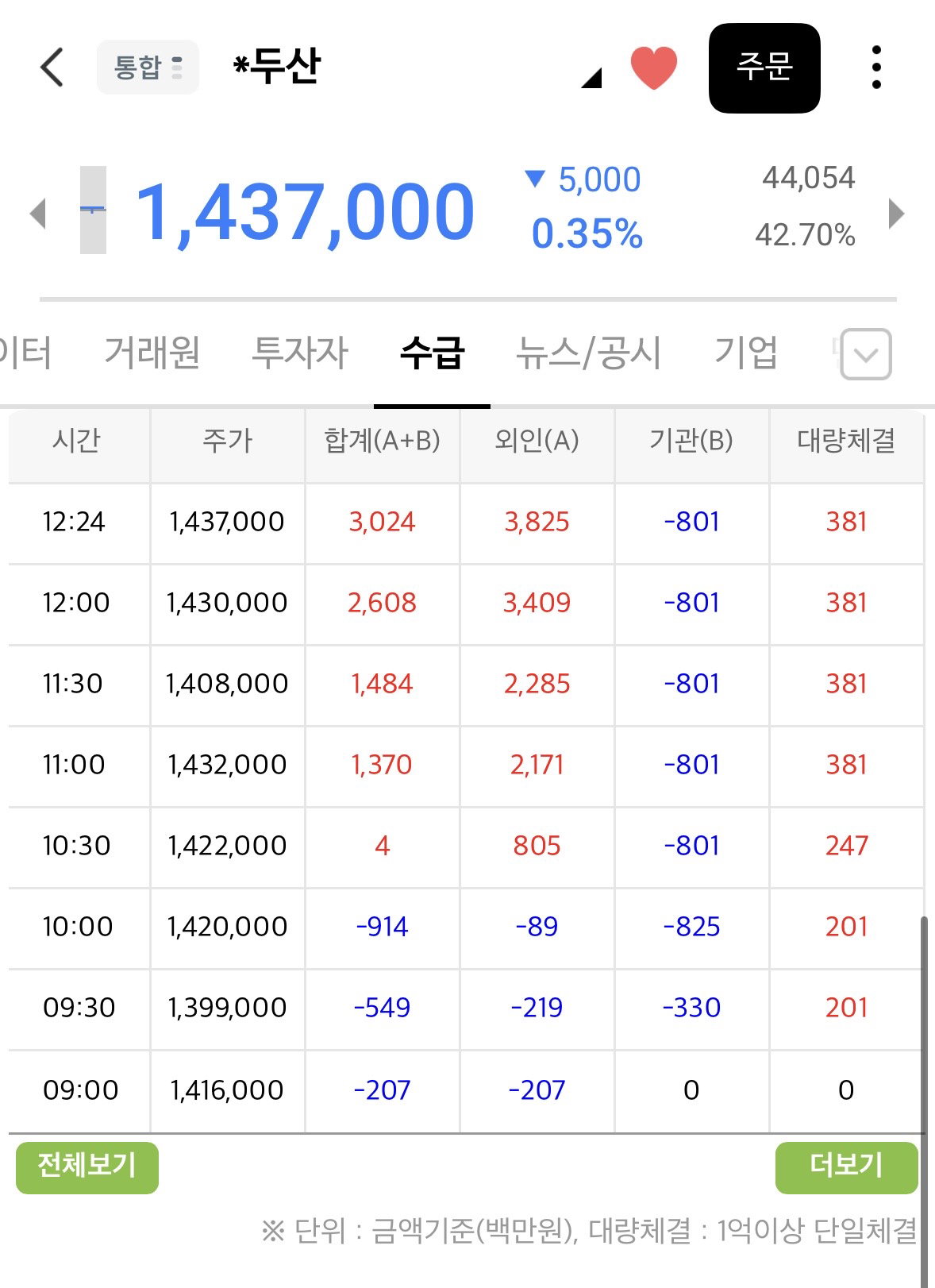The height and width of the screenshot is (1288, 935).
Task: Open the three-dot more options menu
Action: click(876, 67)
